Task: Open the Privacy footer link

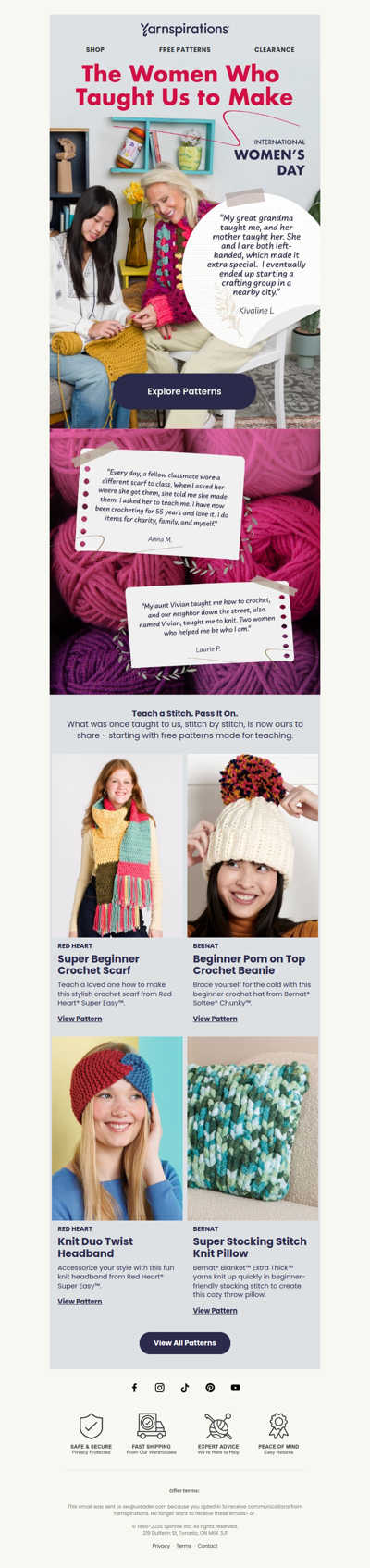Action: coord(161,1546)
